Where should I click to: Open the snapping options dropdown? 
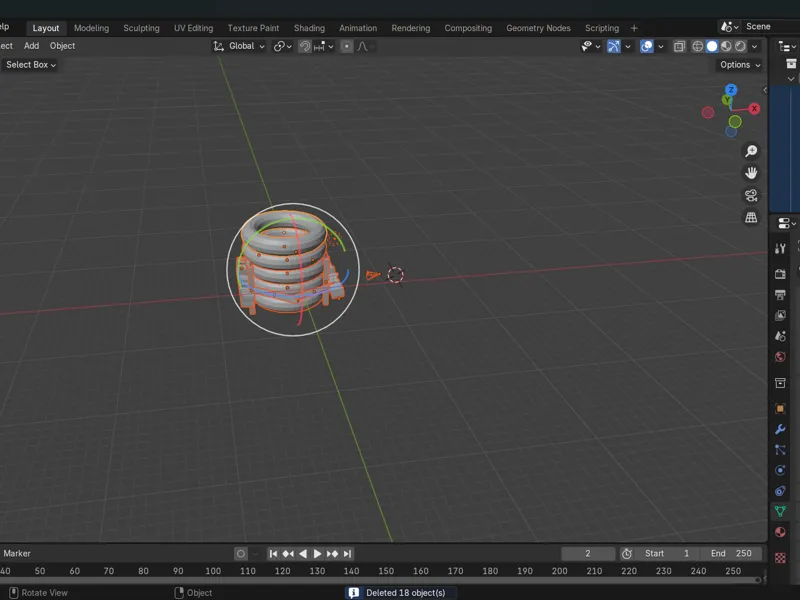[x=324, y=46]
